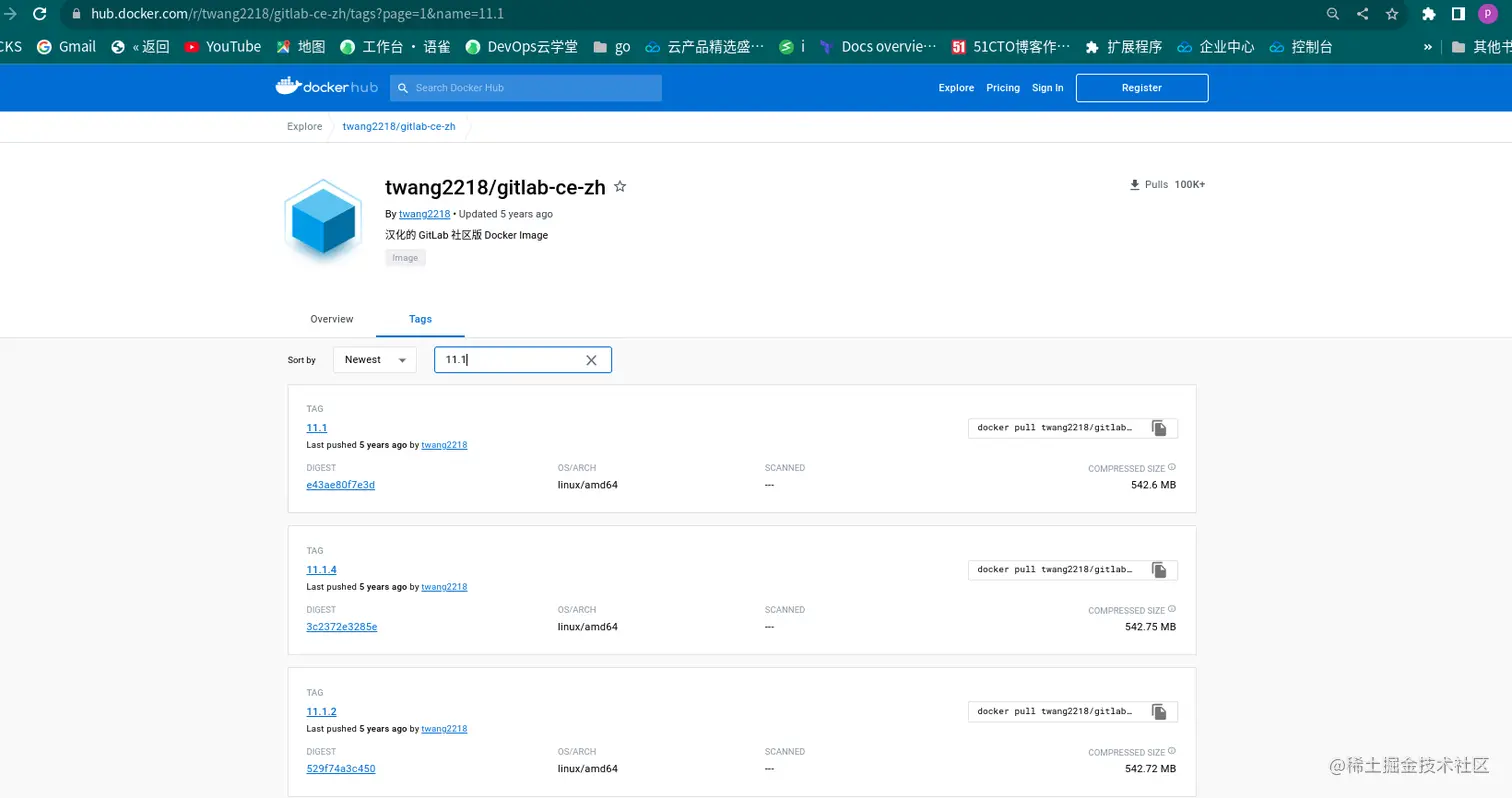Copy the docker pull command for tag 11.1
Screen dimensions: 1512x798
pos(1159,428)
